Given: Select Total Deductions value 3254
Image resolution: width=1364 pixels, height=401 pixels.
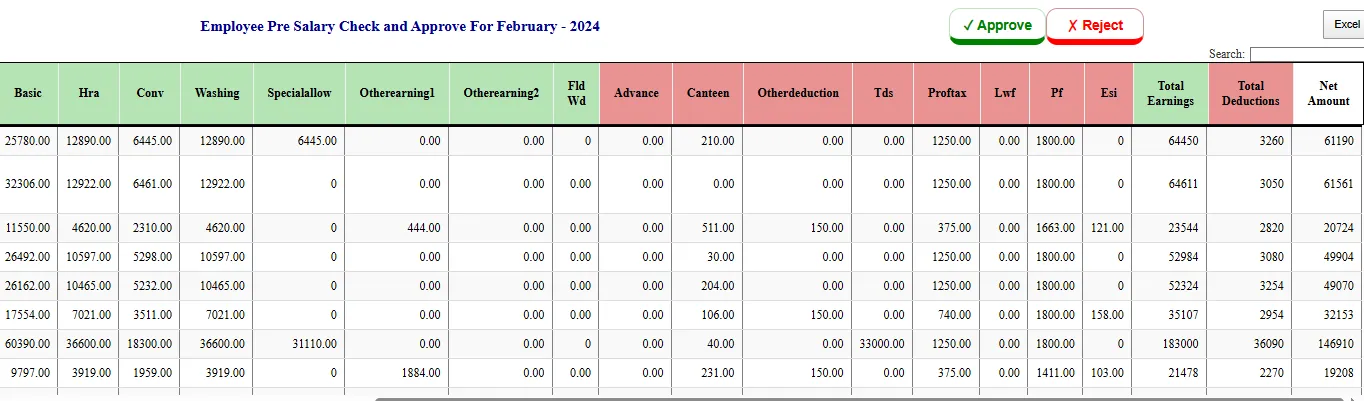Looking at the screenshot, I should coord(1270,286).
